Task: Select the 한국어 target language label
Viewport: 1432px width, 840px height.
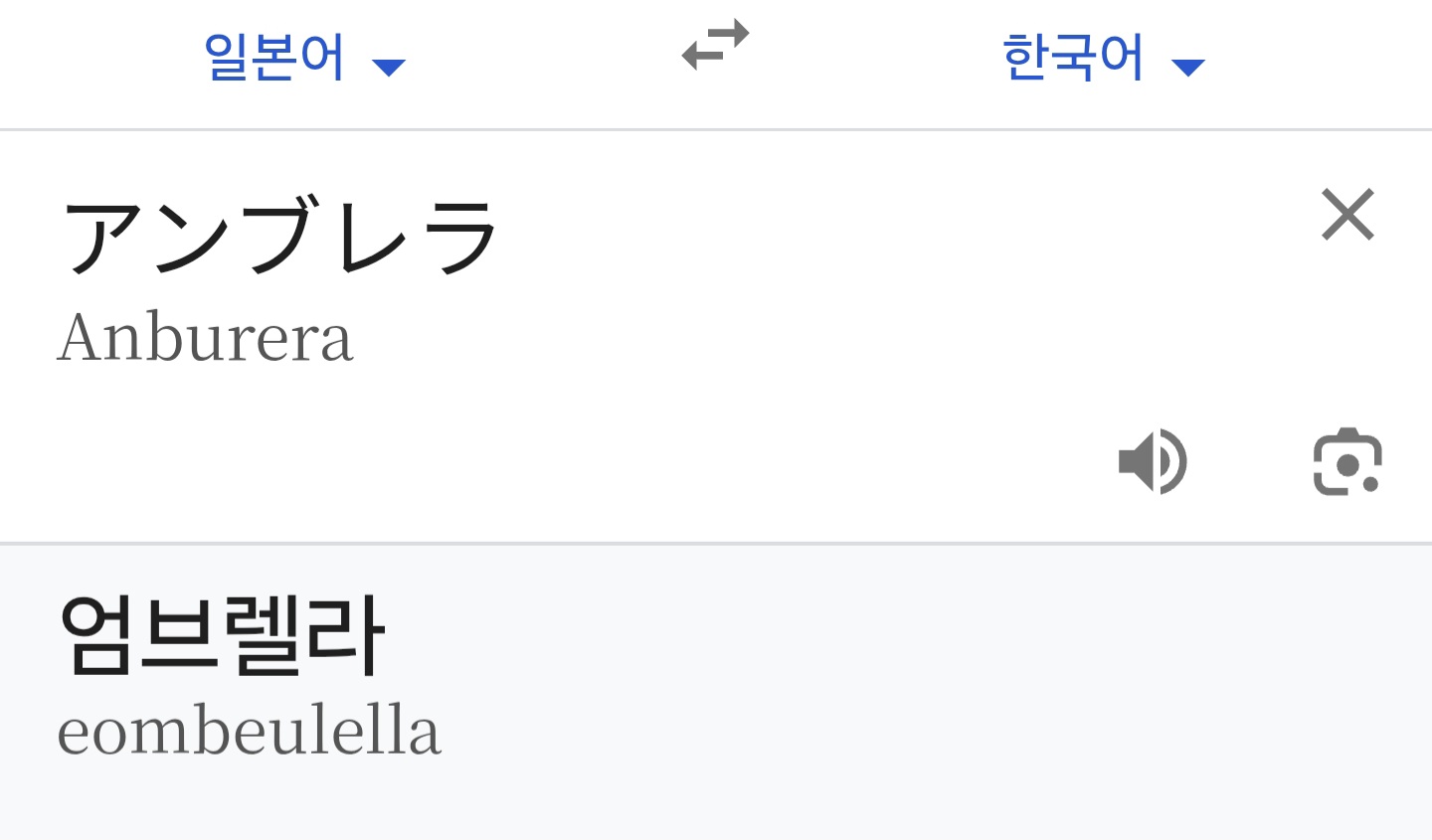Action: 1073,58
